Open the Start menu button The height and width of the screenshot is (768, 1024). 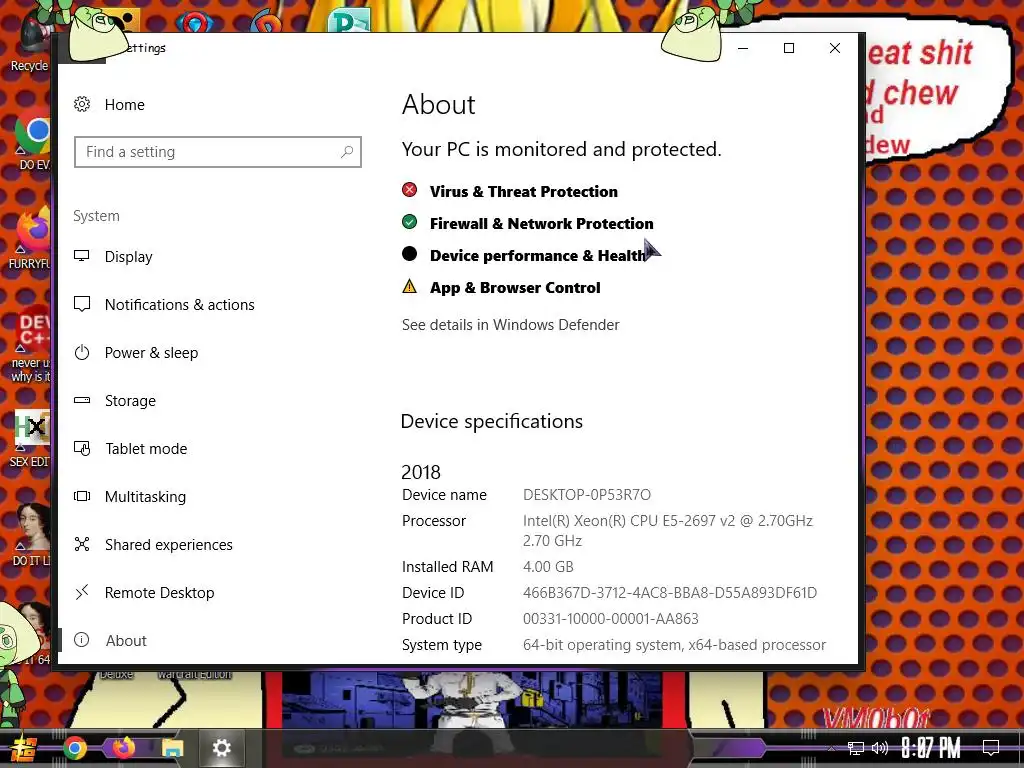click(22, 748)
